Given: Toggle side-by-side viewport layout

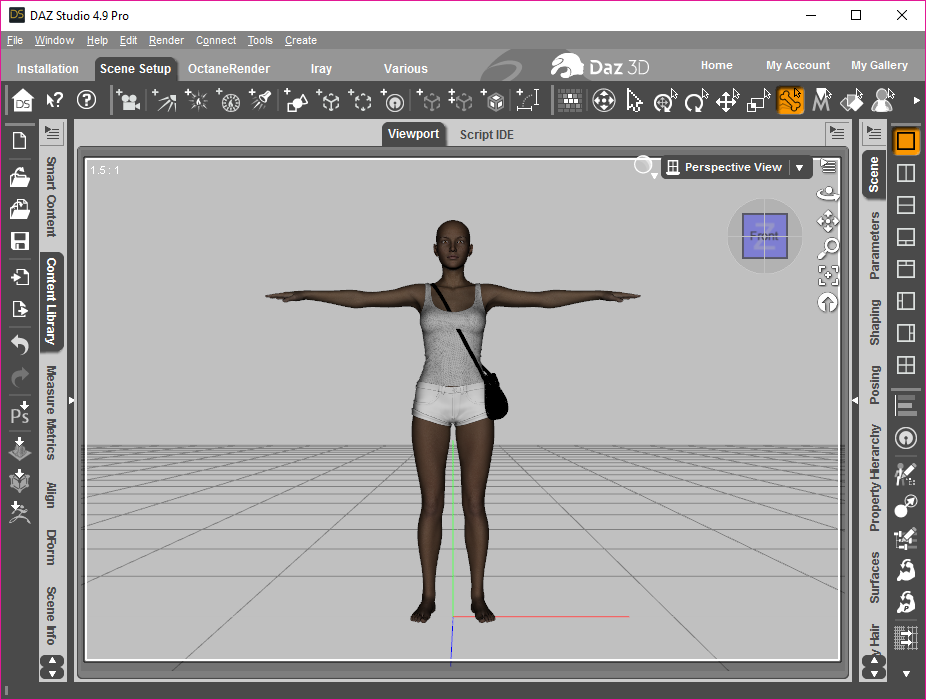Looking at the screenshot, I should pos(906,173).
